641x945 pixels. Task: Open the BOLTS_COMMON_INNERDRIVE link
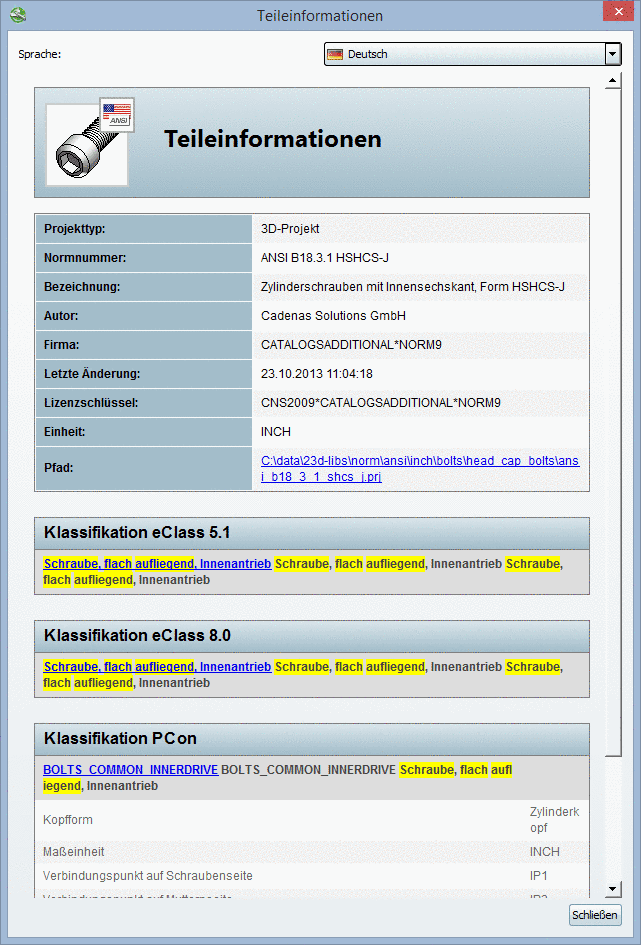click(131, 770)
